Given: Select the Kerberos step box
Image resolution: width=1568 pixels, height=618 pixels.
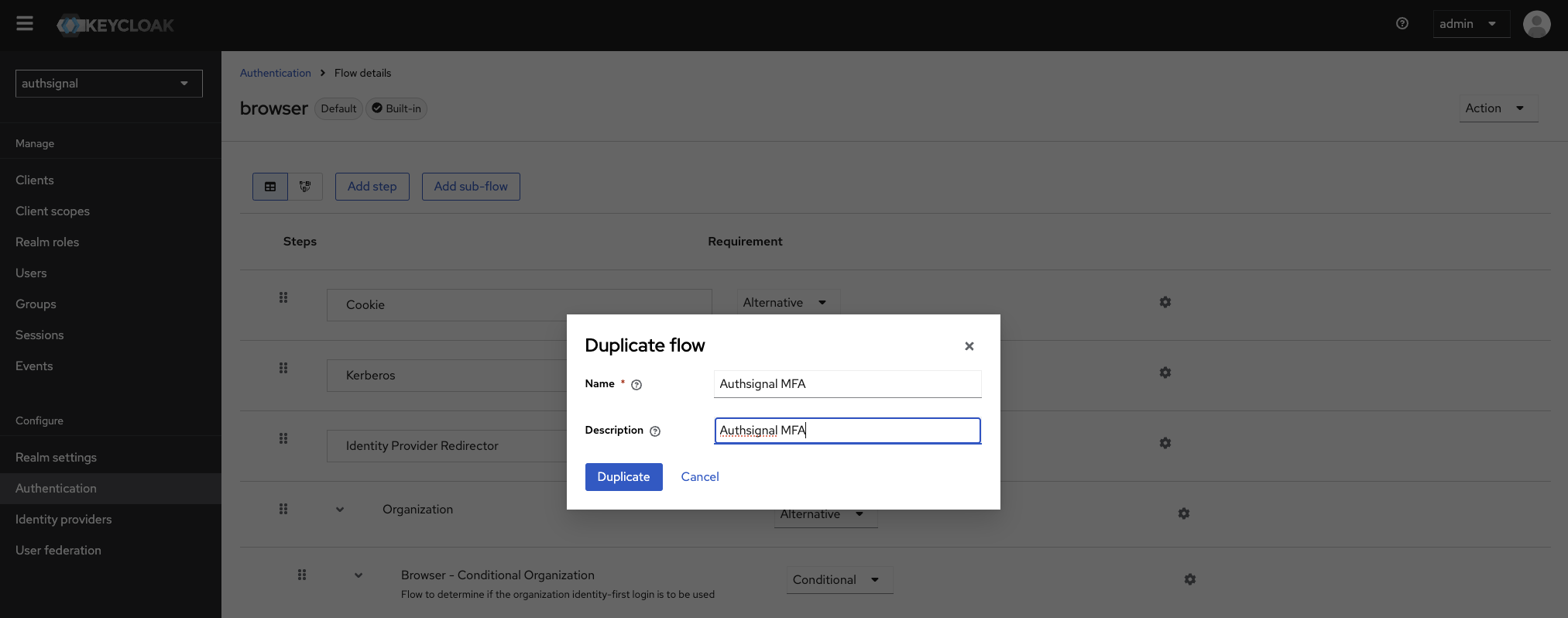Looking at the screenshot, I should pos(447,376).
